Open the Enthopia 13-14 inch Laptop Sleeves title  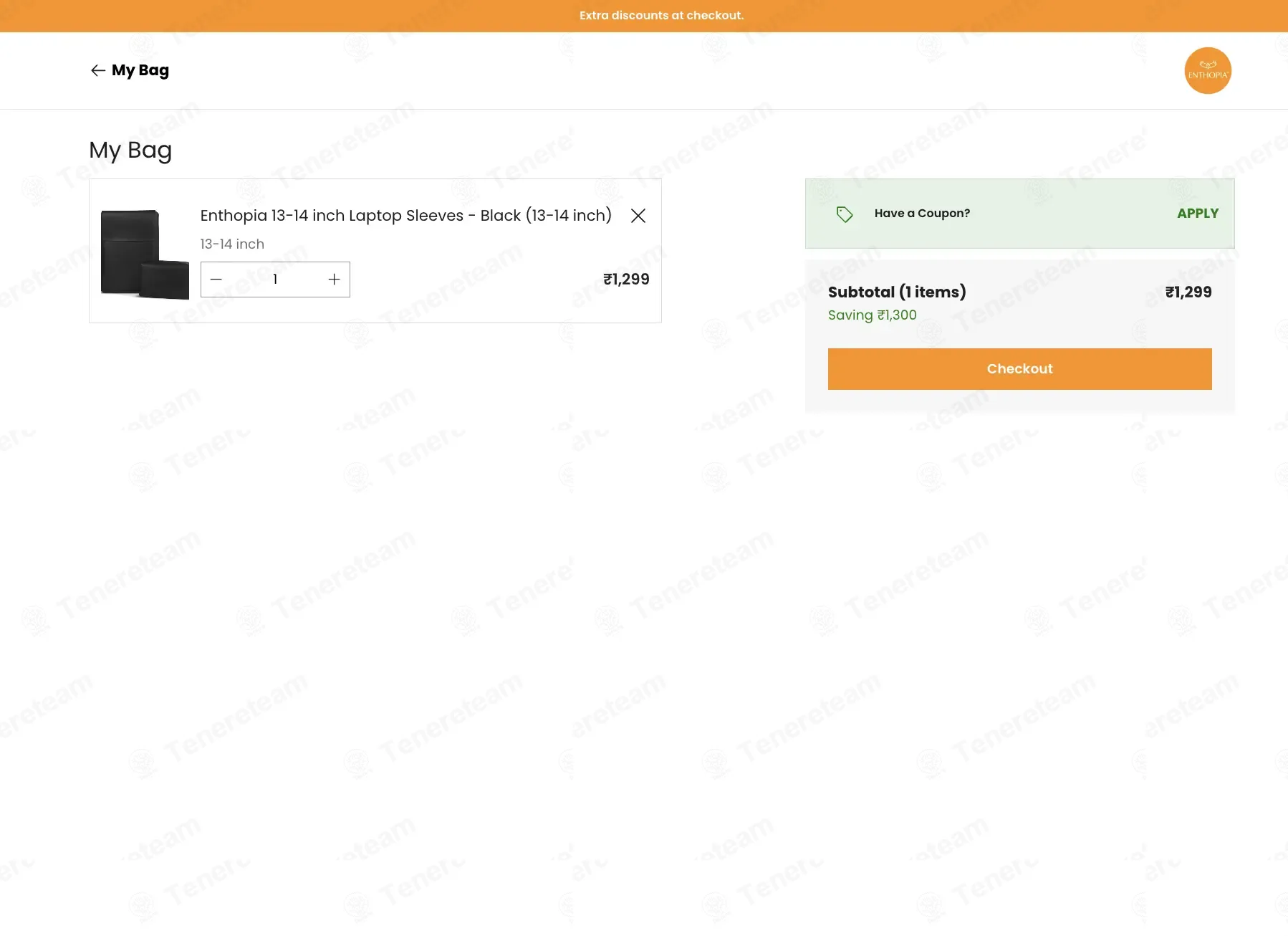click(405, 216)
